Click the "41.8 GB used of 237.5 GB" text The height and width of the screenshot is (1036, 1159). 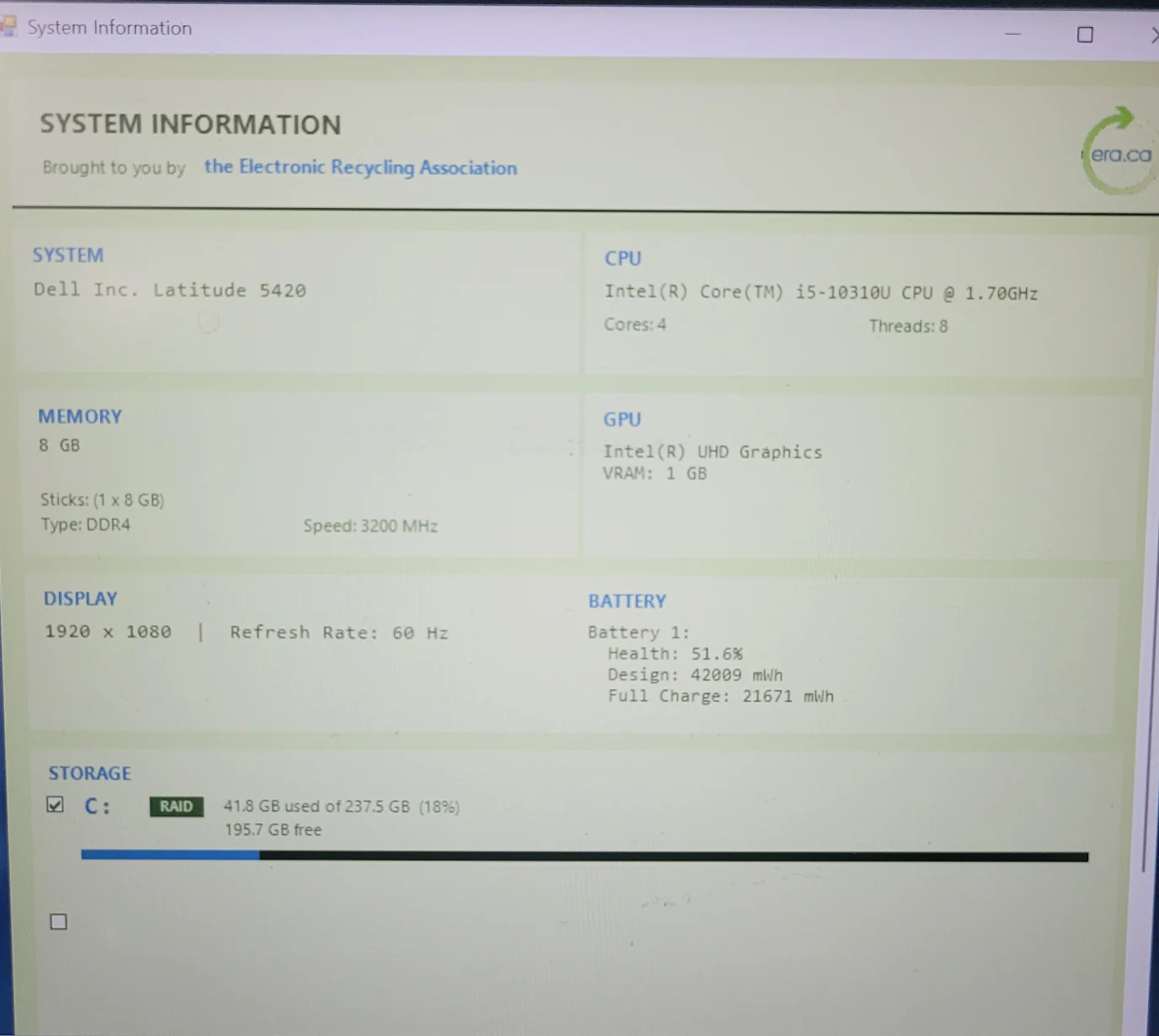317,806
